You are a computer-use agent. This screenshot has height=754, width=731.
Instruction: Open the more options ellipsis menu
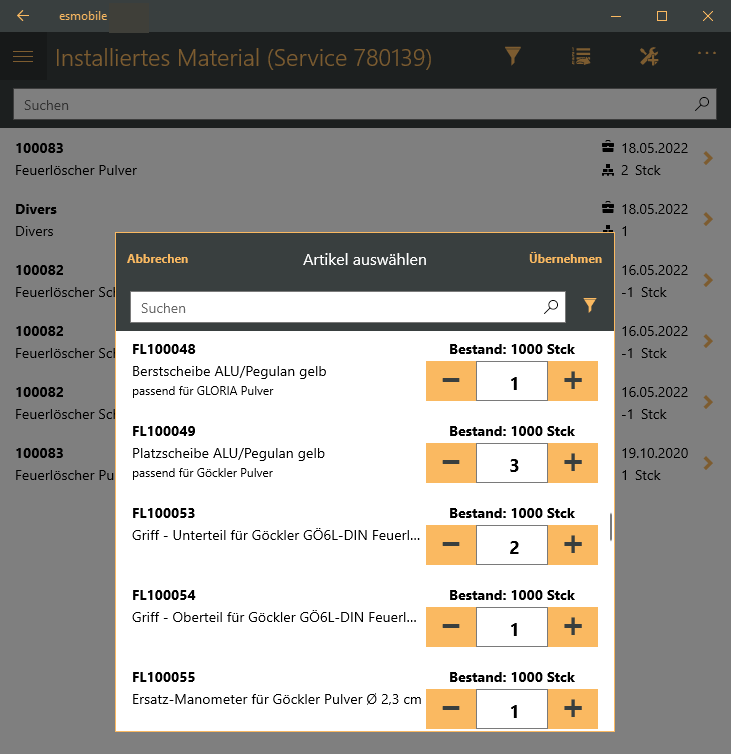click(707, 53)
